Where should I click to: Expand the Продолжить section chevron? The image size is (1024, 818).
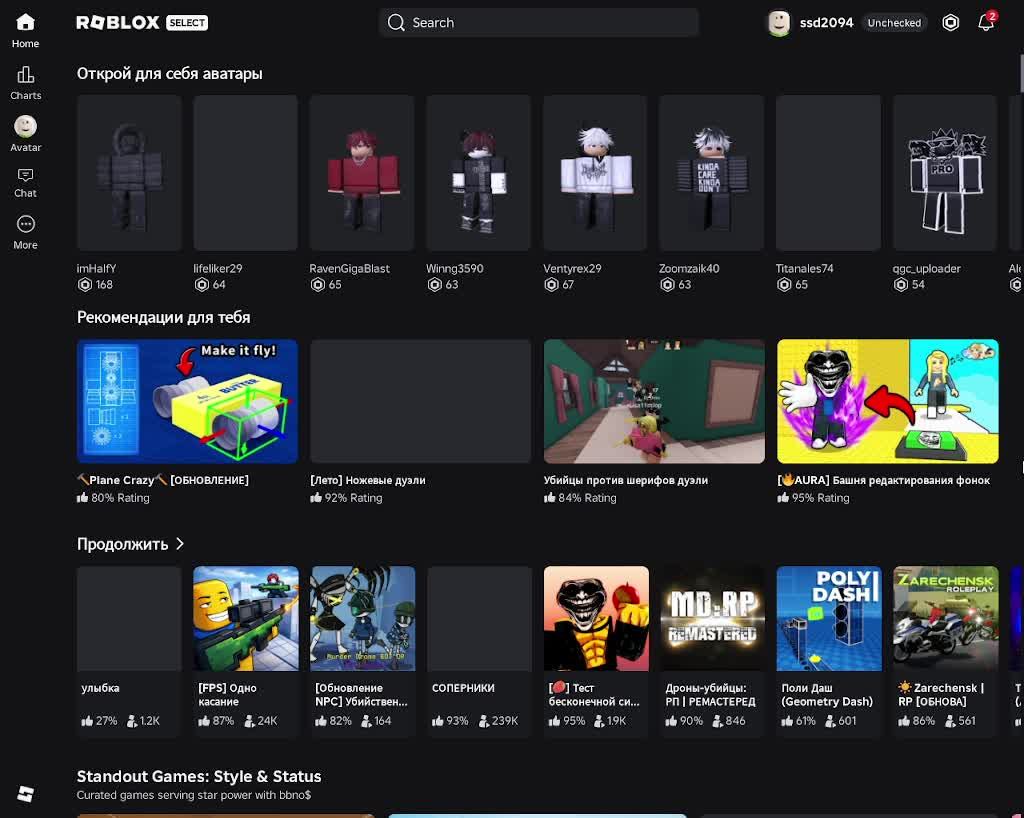pyautogui.click(x=180, y=544)
